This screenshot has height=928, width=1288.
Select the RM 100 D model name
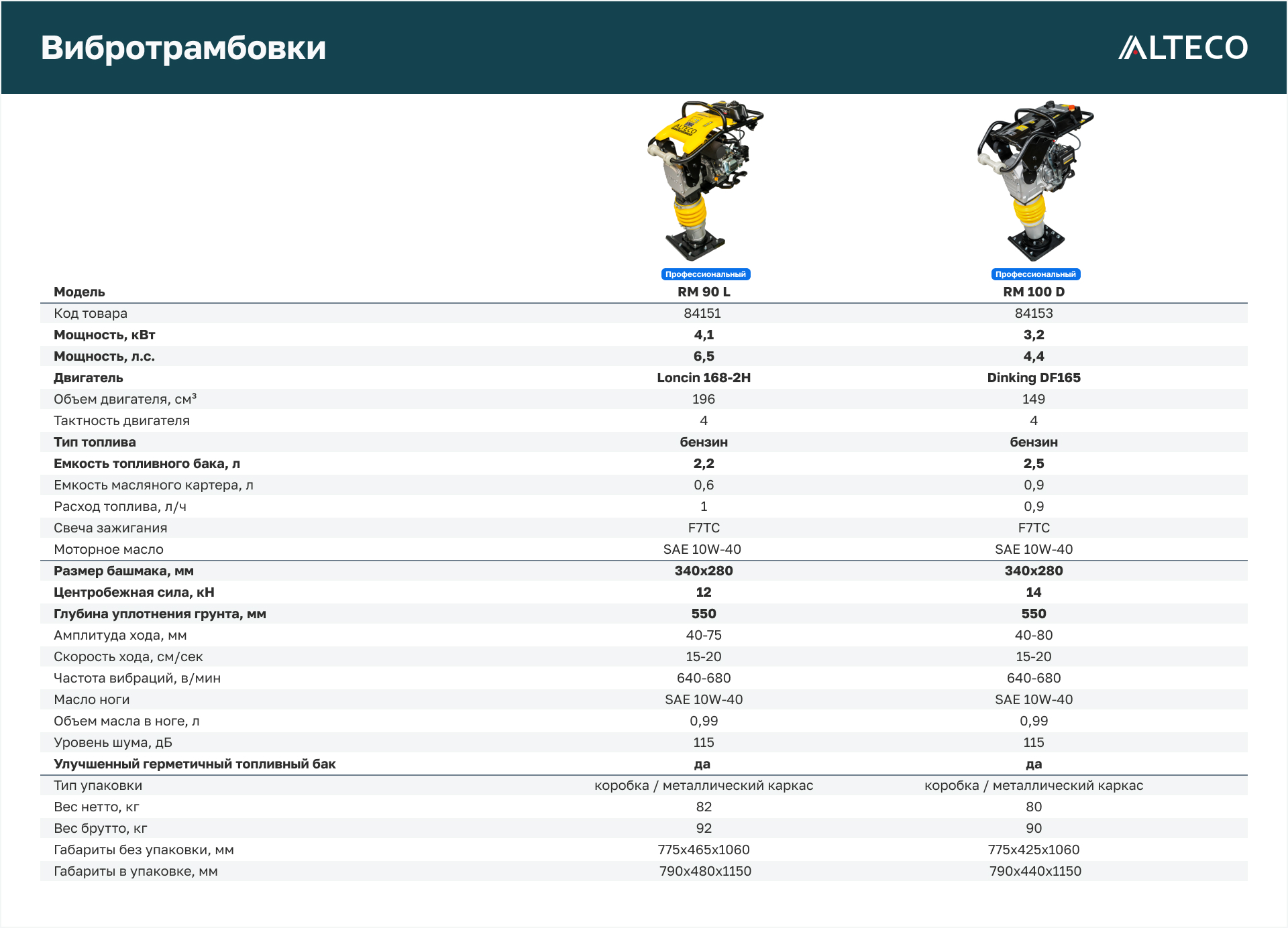[1033, 292]
